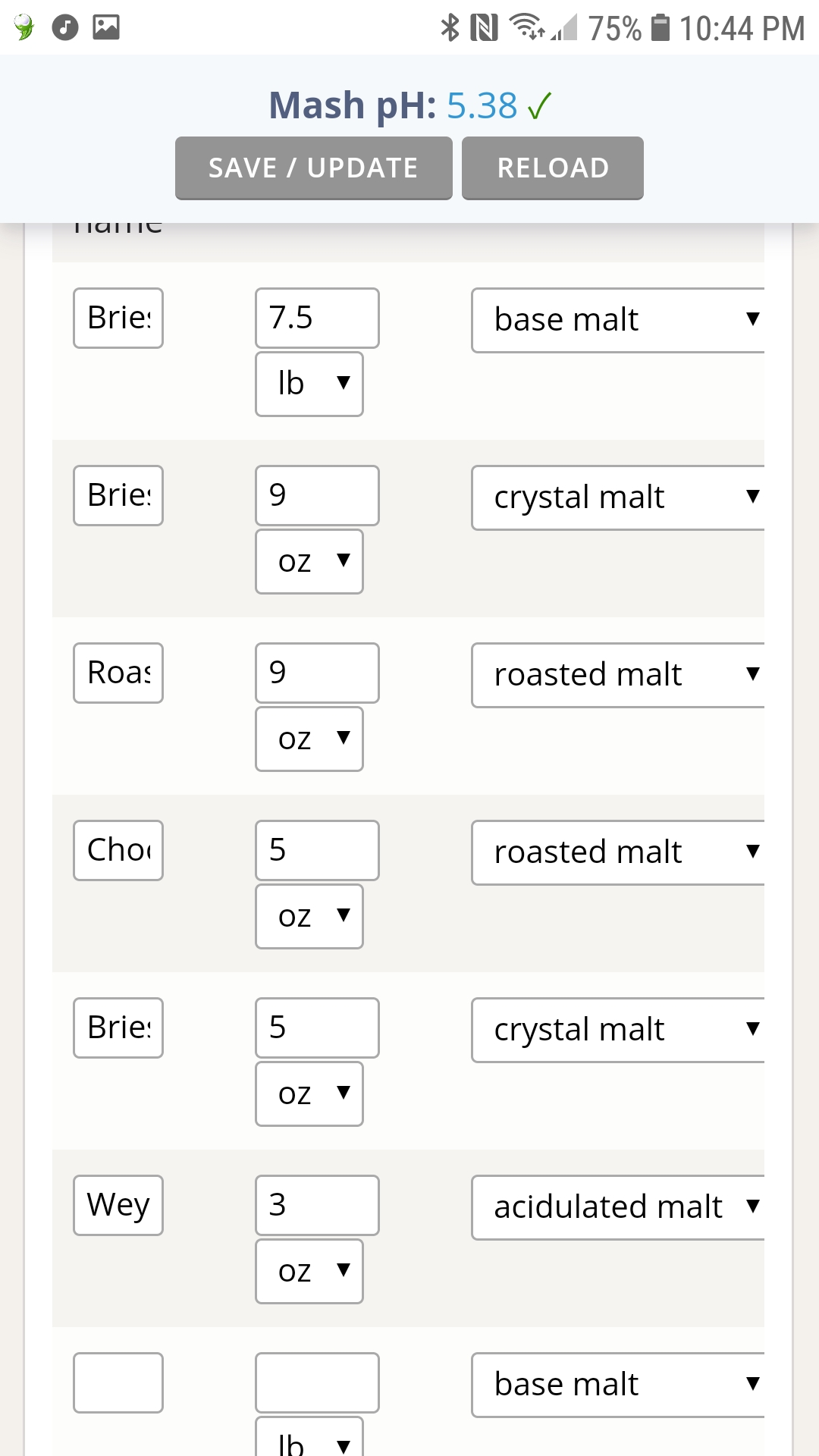This screenshot has width=819, height=1456.
Task: Tap the music note notification icon
Action: (x=65, y=27)
